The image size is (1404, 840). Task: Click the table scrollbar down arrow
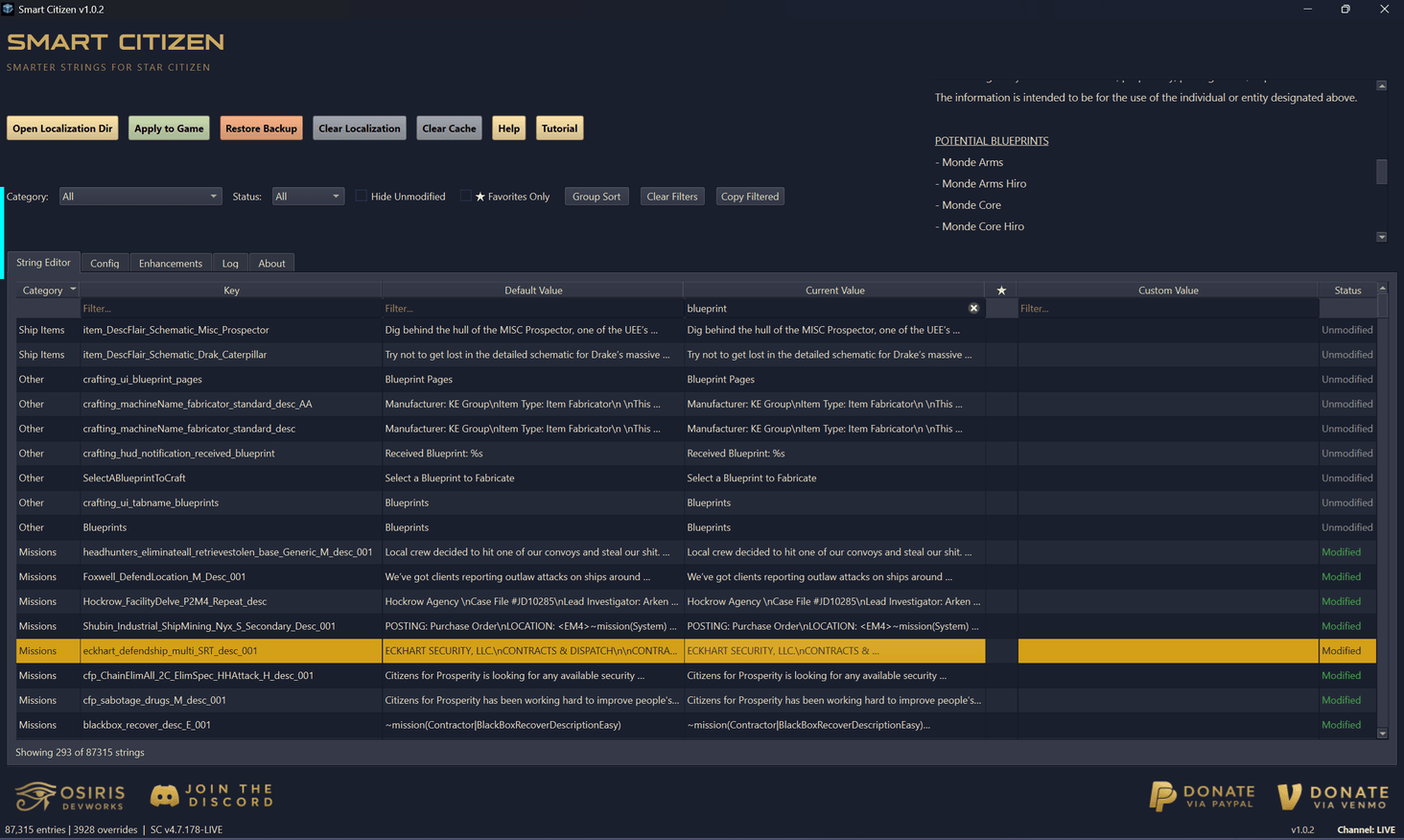(1382, 734)
